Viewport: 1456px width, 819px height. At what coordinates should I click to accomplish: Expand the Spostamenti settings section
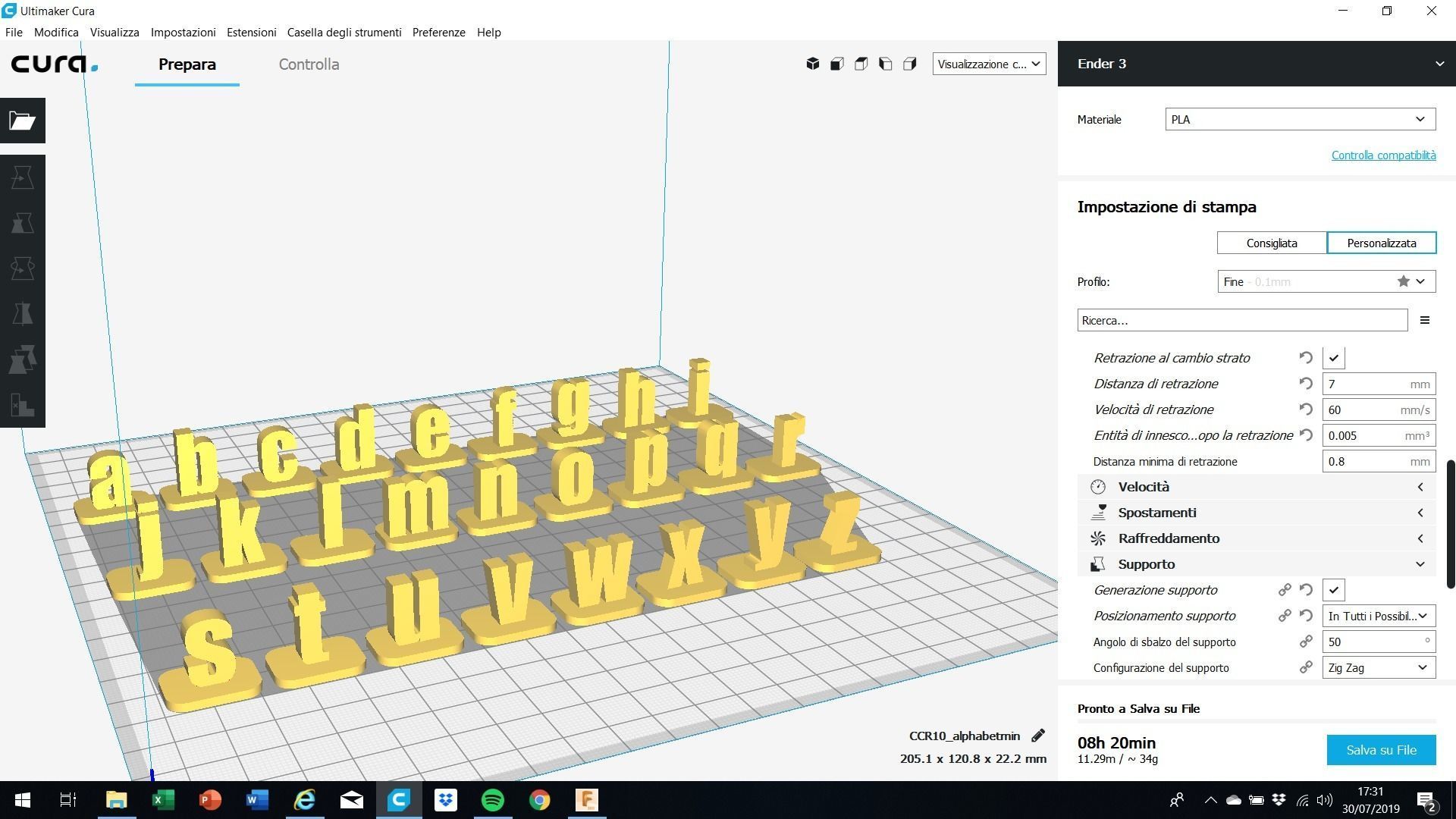tap(1257, 513)
